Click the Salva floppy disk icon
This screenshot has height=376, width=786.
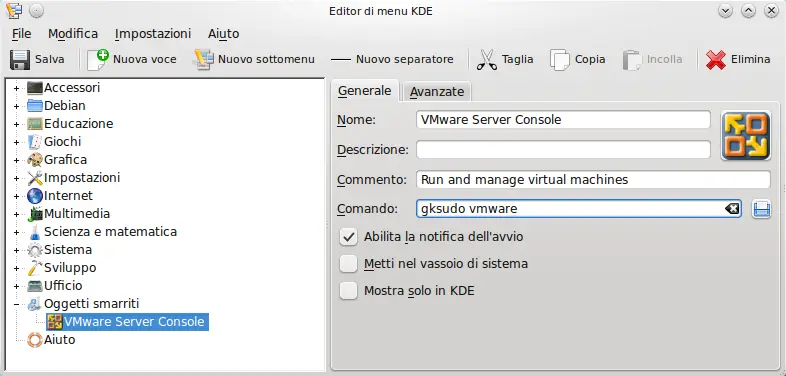point(20,60)
